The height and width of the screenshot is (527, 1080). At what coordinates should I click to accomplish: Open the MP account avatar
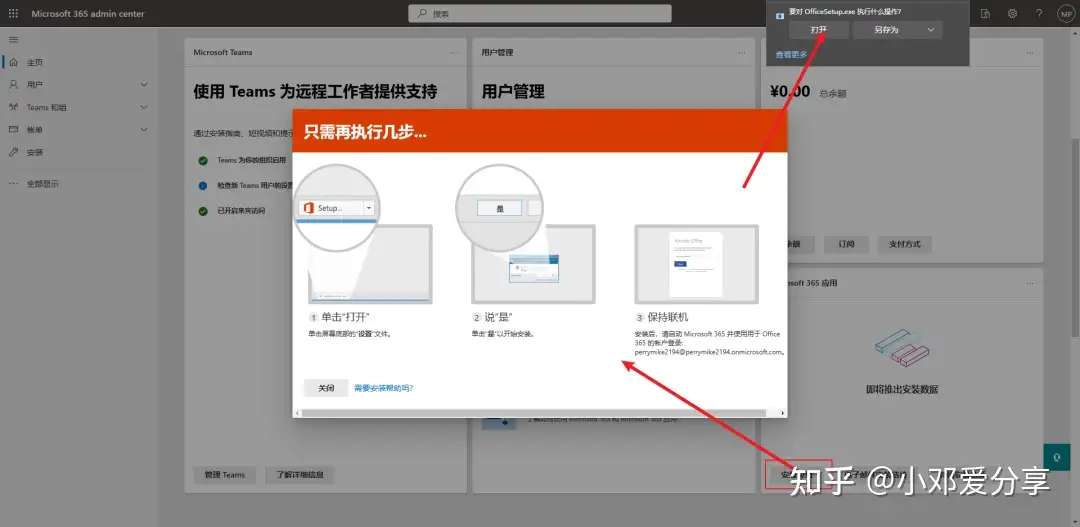(1064, 13)
